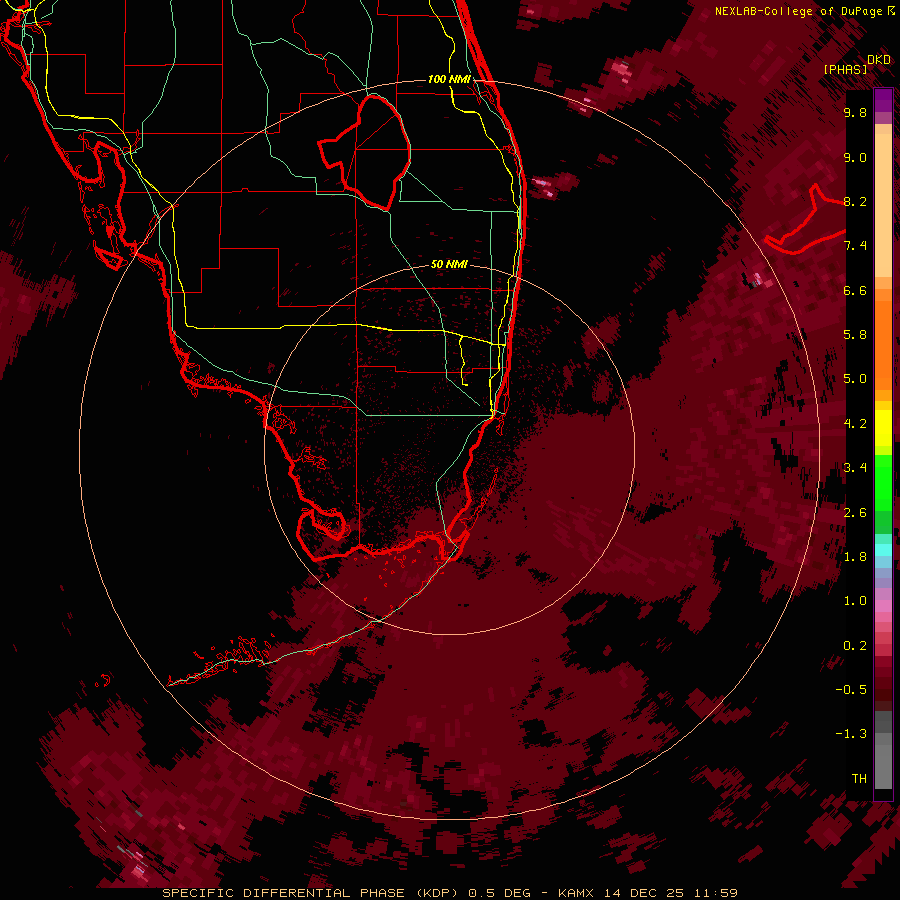The width and height of the screenshot is (900, 900).
Task: Click the "SPECIFIC DIFFERENTIAL PHASE (KDP)" product caption
Action: pyautogui.click(x=312, y=893)
